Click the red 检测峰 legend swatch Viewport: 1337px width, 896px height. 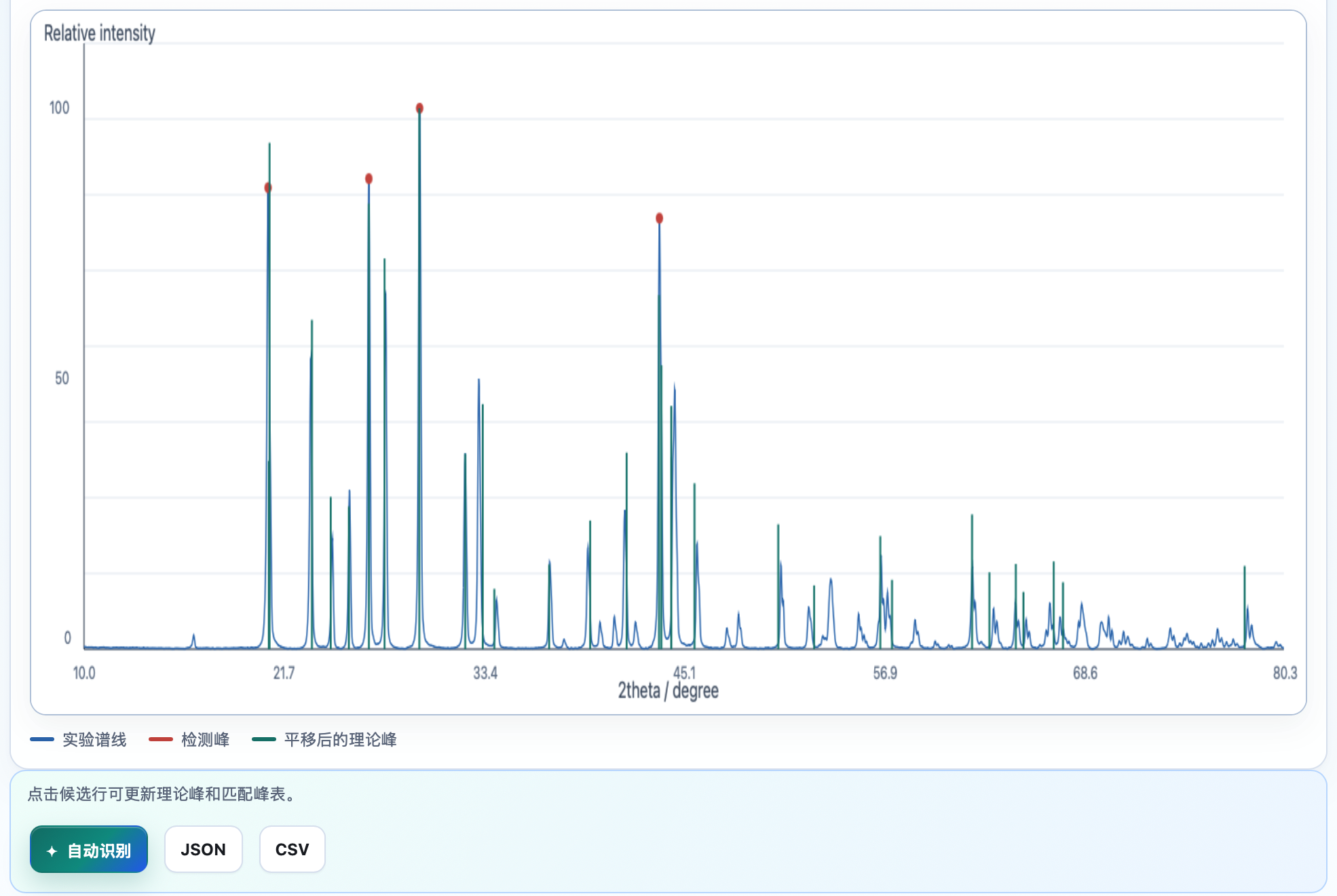(161, 739)
